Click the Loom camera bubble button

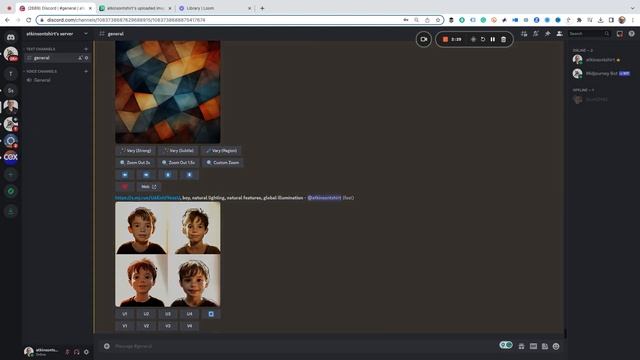click(x=424, y=40)
